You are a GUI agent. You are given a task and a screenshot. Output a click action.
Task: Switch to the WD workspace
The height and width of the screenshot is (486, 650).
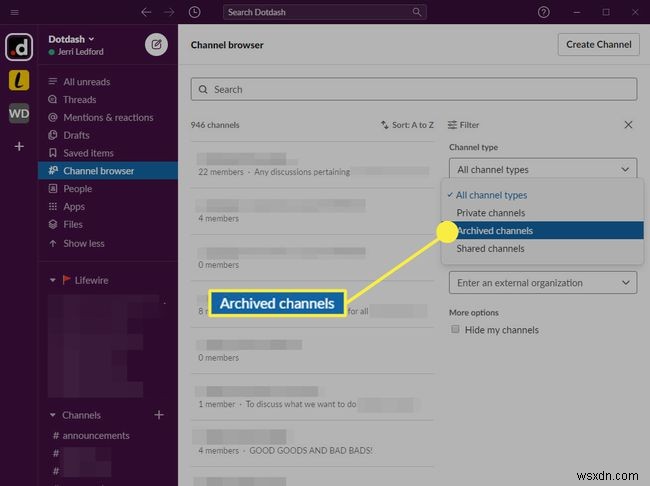click(19, 113)
